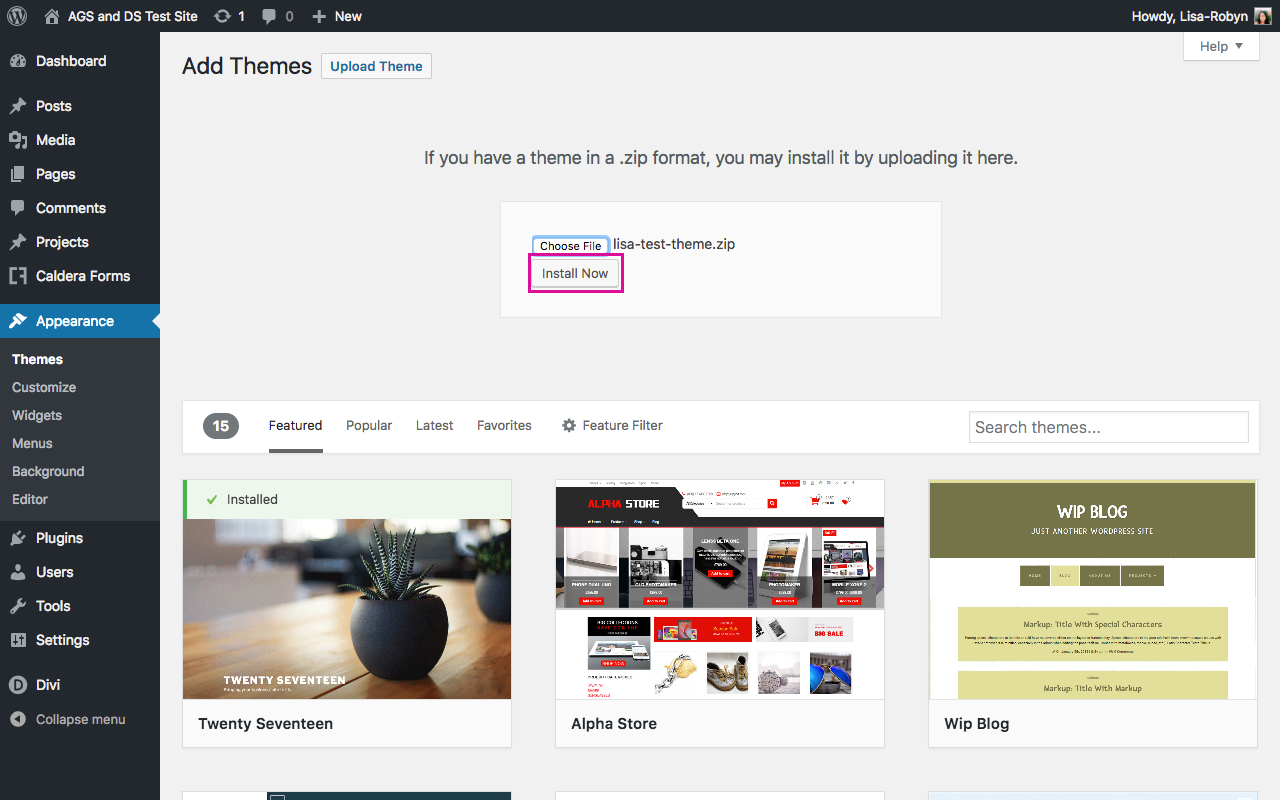Open the Featured themes tab

point(295,425)
